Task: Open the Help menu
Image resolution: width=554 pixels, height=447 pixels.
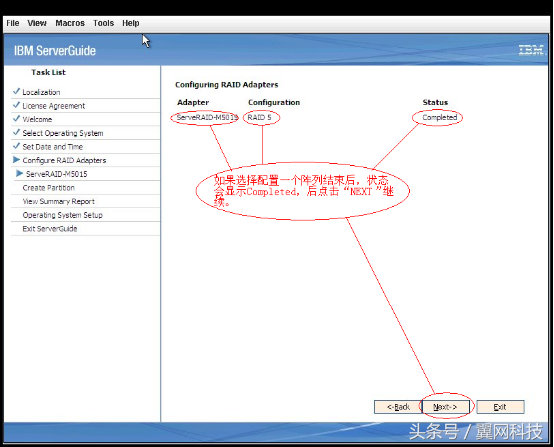Action: pyautogui.click(x=131, y=23)
